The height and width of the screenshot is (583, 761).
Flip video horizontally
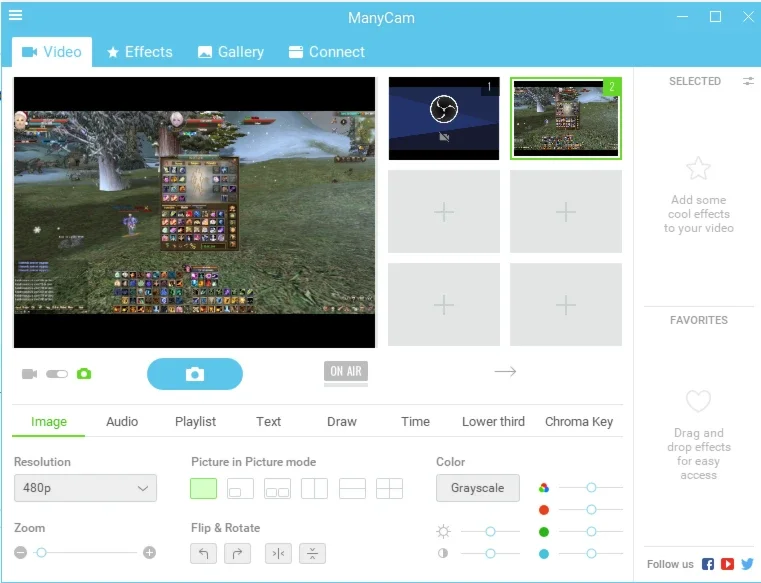point(279,553)
